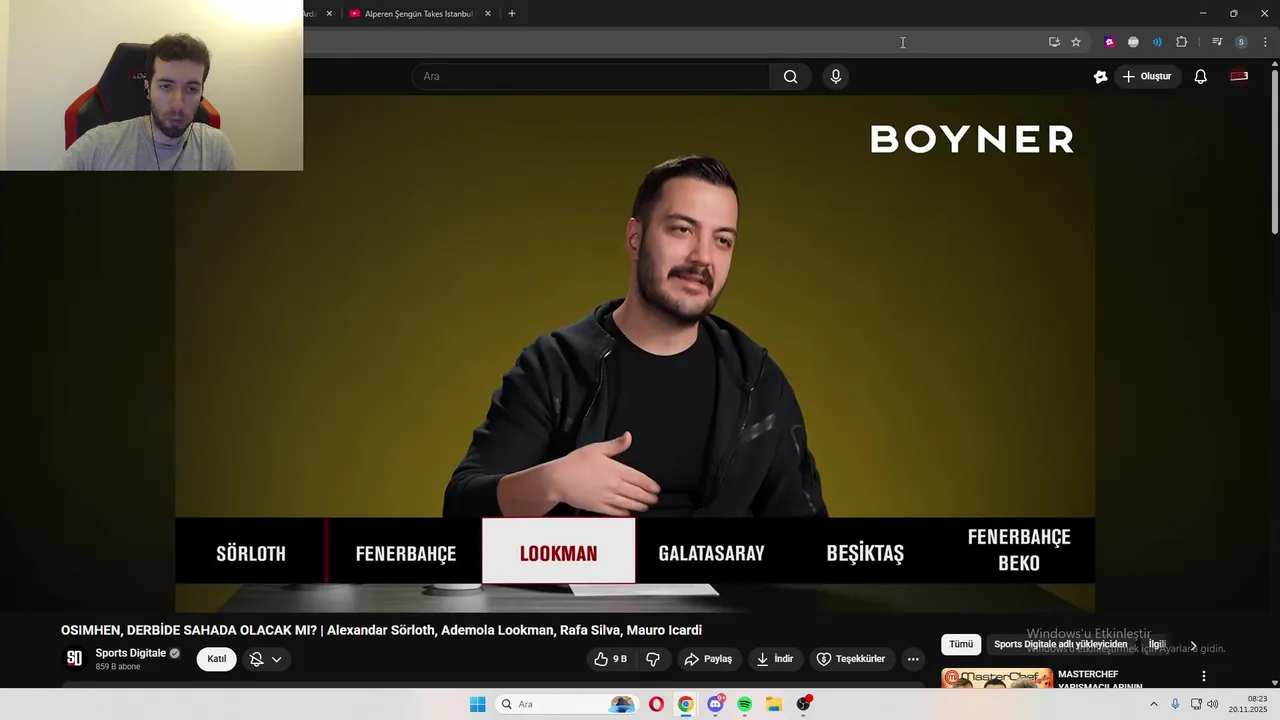Click the Paylaş share button
This screenshot has height=720, width=1280.
point(708,659)
